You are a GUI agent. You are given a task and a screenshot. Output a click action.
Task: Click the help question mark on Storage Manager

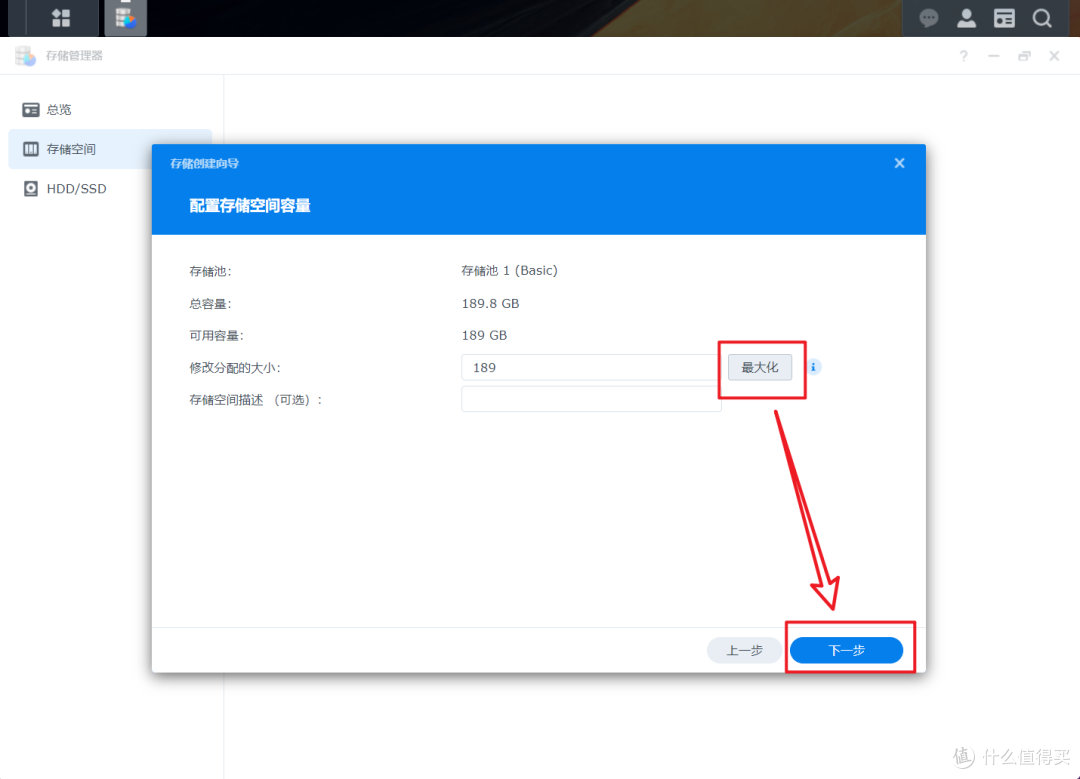point(963,55)
